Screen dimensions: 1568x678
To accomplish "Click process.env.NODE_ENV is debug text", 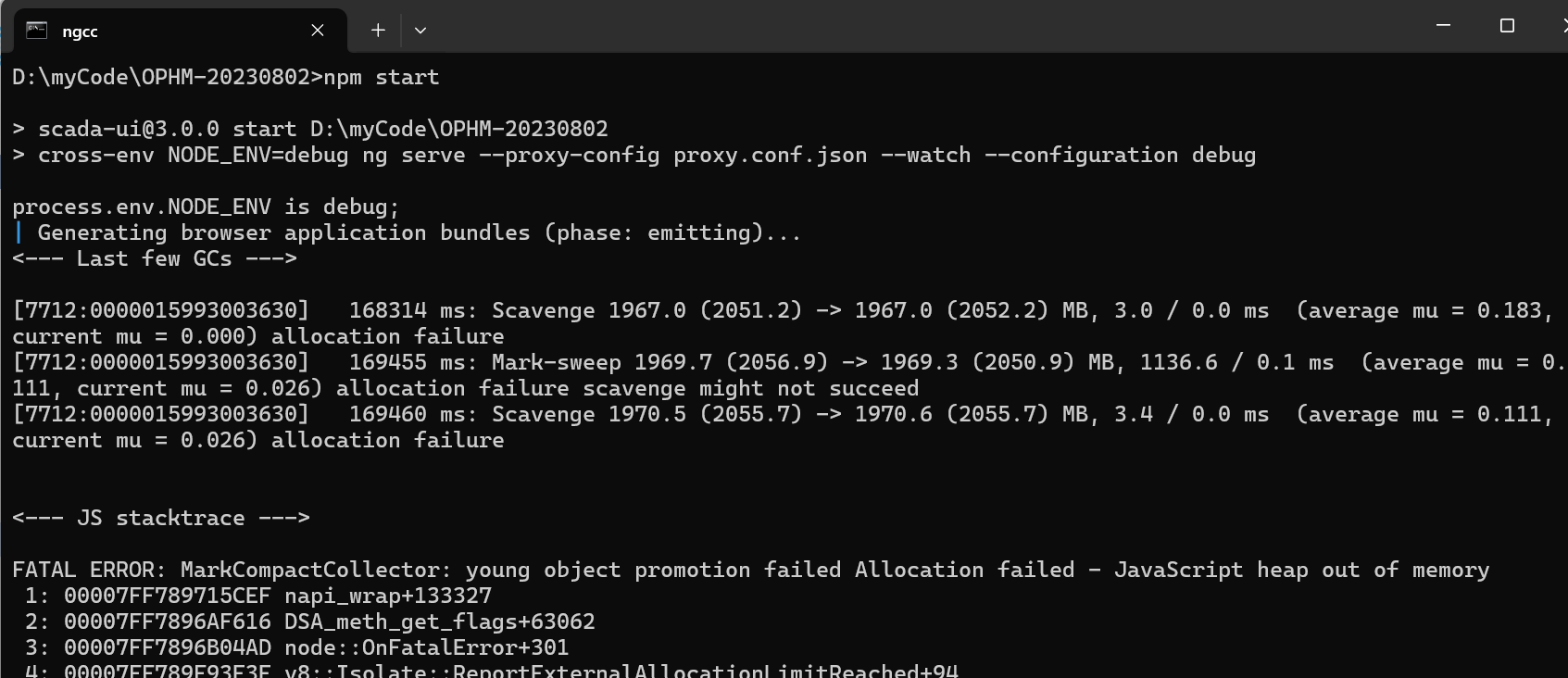I will pyautogui.click(x=206, y=207).
